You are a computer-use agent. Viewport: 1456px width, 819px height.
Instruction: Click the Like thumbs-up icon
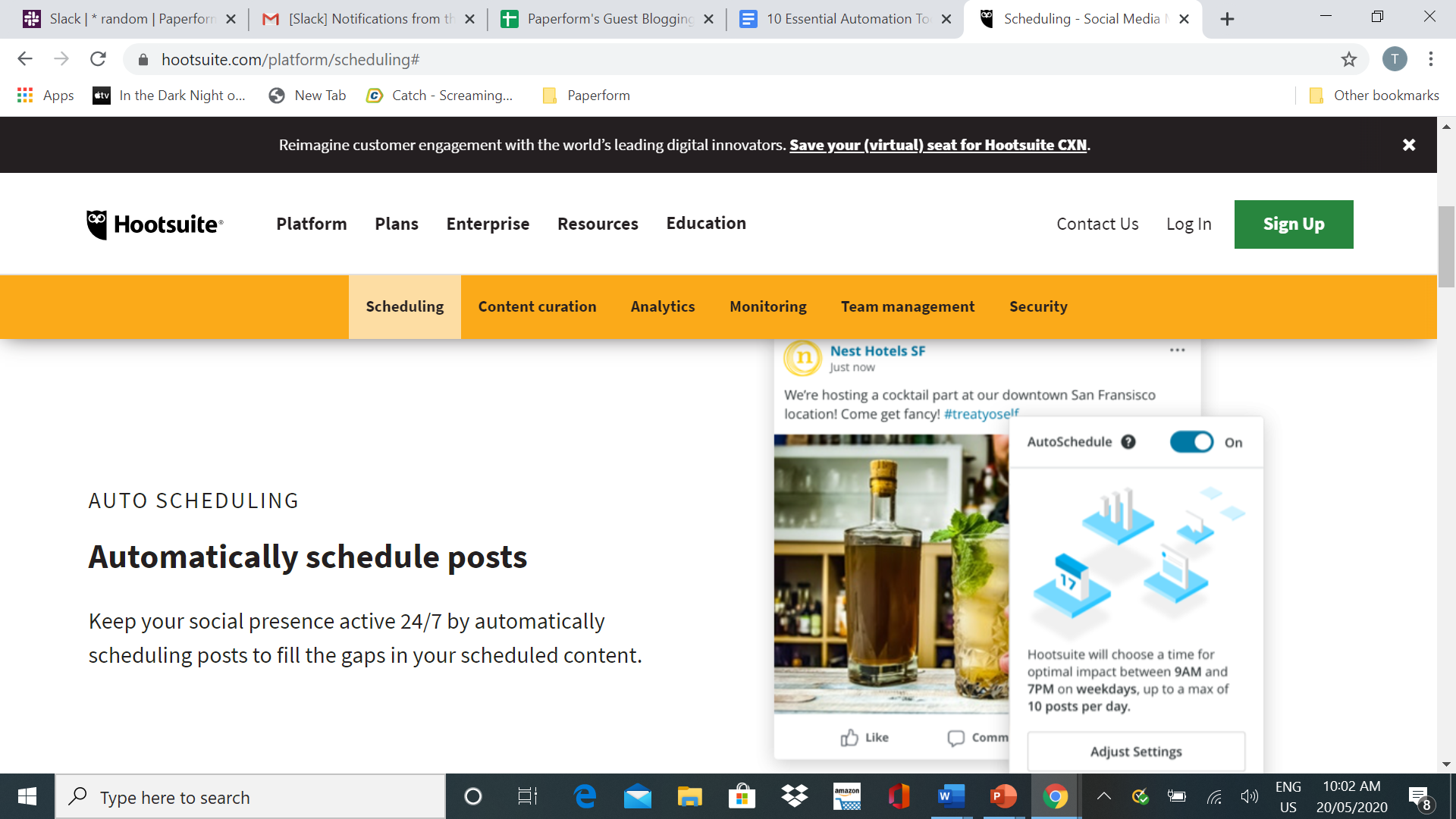[x=849, y=737]
